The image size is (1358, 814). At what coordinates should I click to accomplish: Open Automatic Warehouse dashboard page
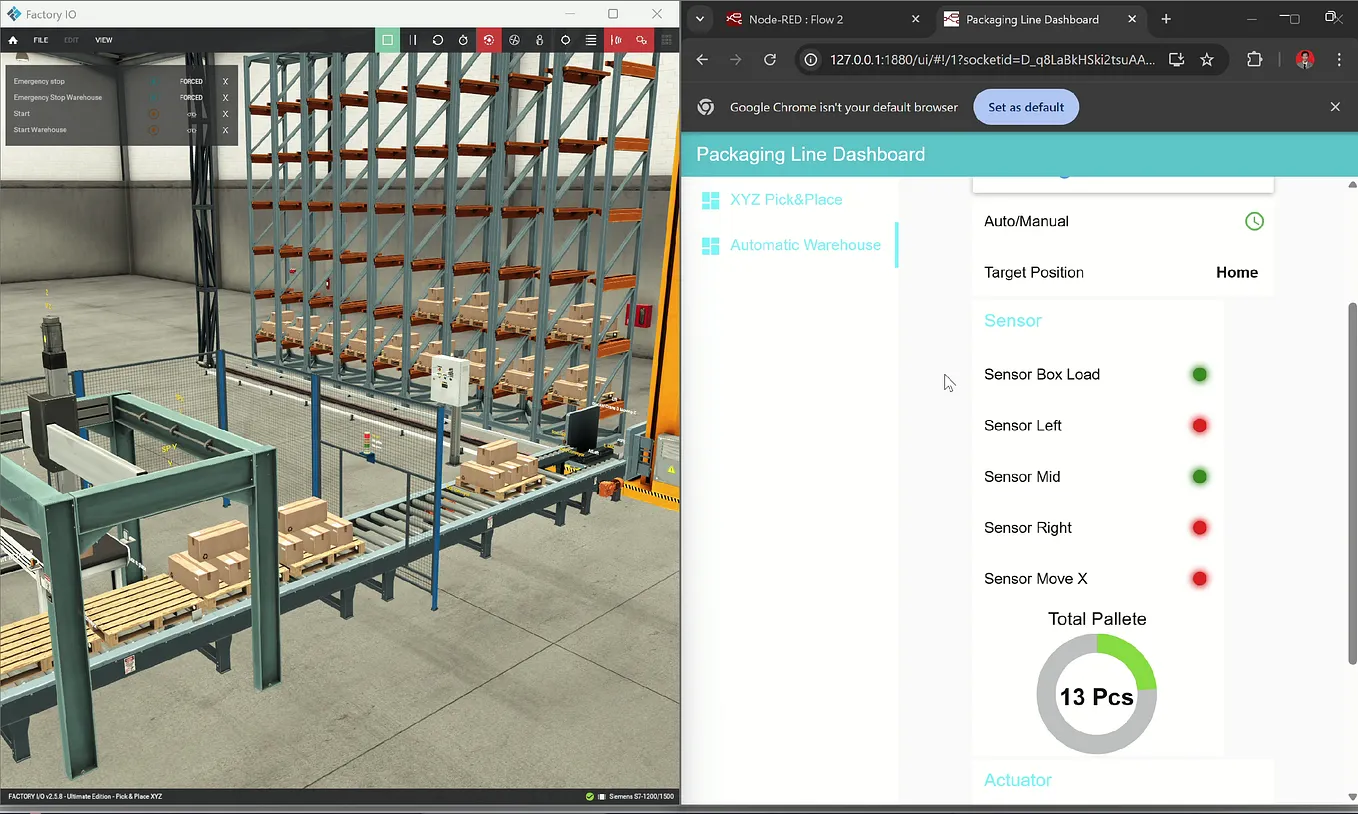click(790, 245)
